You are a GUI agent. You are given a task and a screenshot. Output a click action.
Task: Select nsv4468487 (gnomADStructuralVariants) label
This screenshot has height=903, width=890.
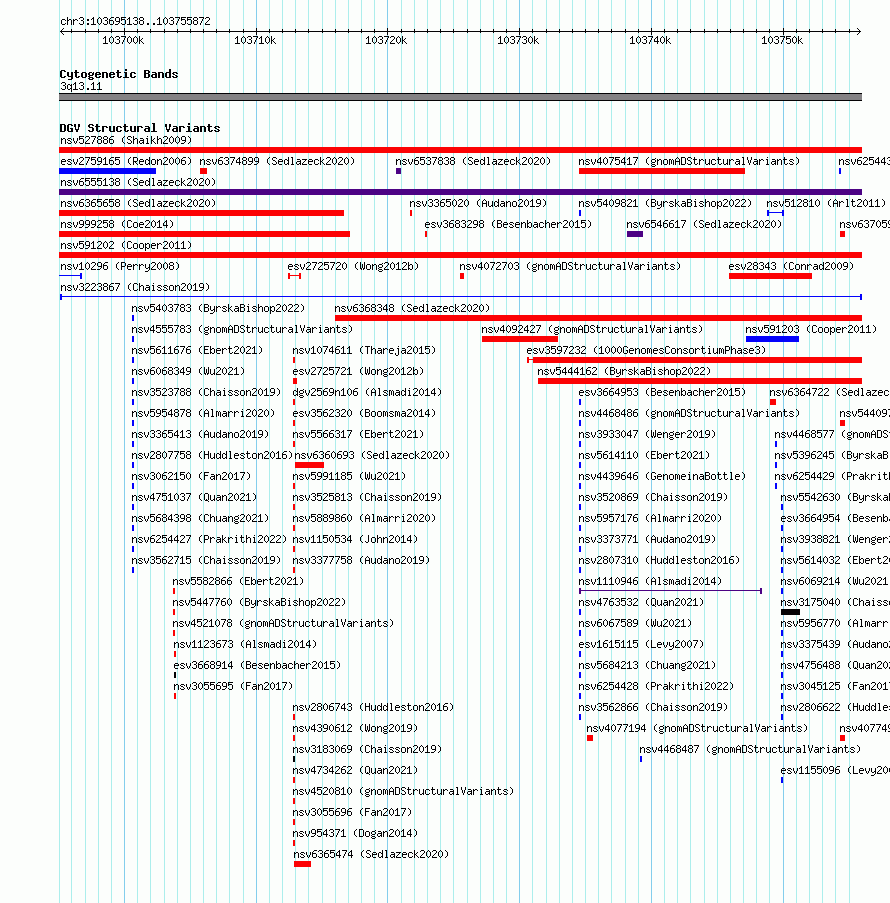[x=750, y=749]
